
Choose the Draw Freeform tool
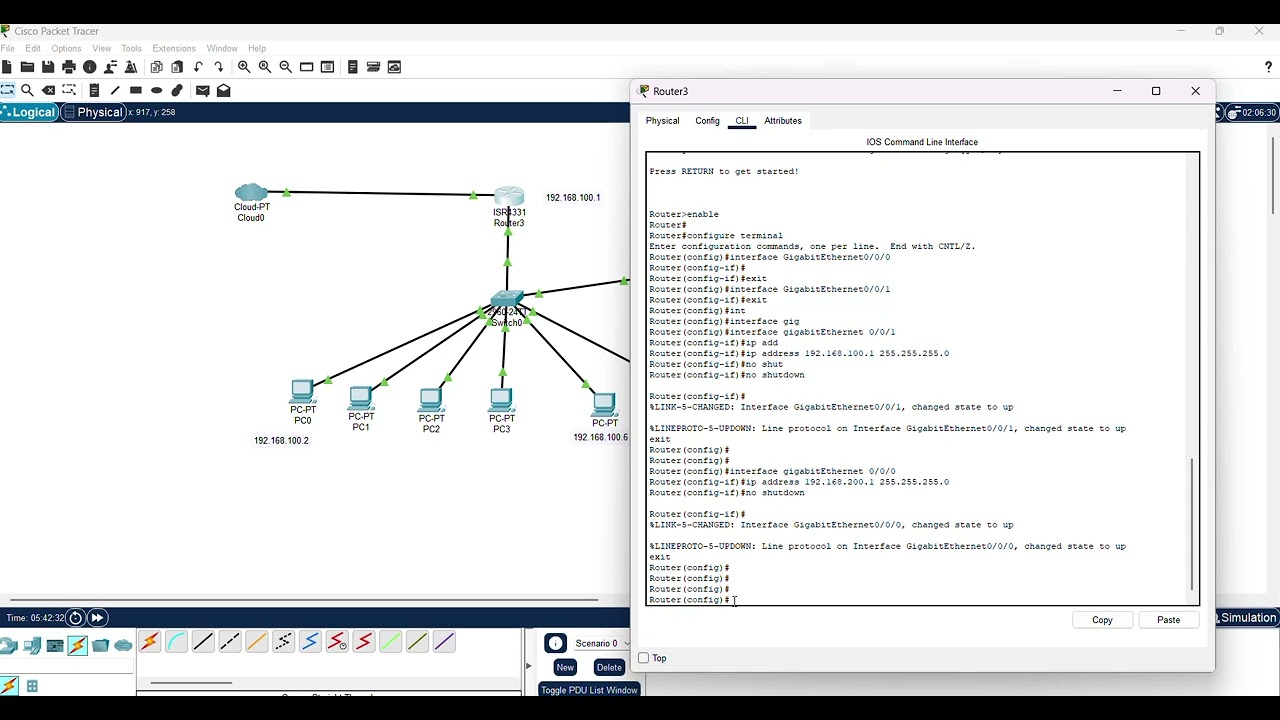point(178,90)
